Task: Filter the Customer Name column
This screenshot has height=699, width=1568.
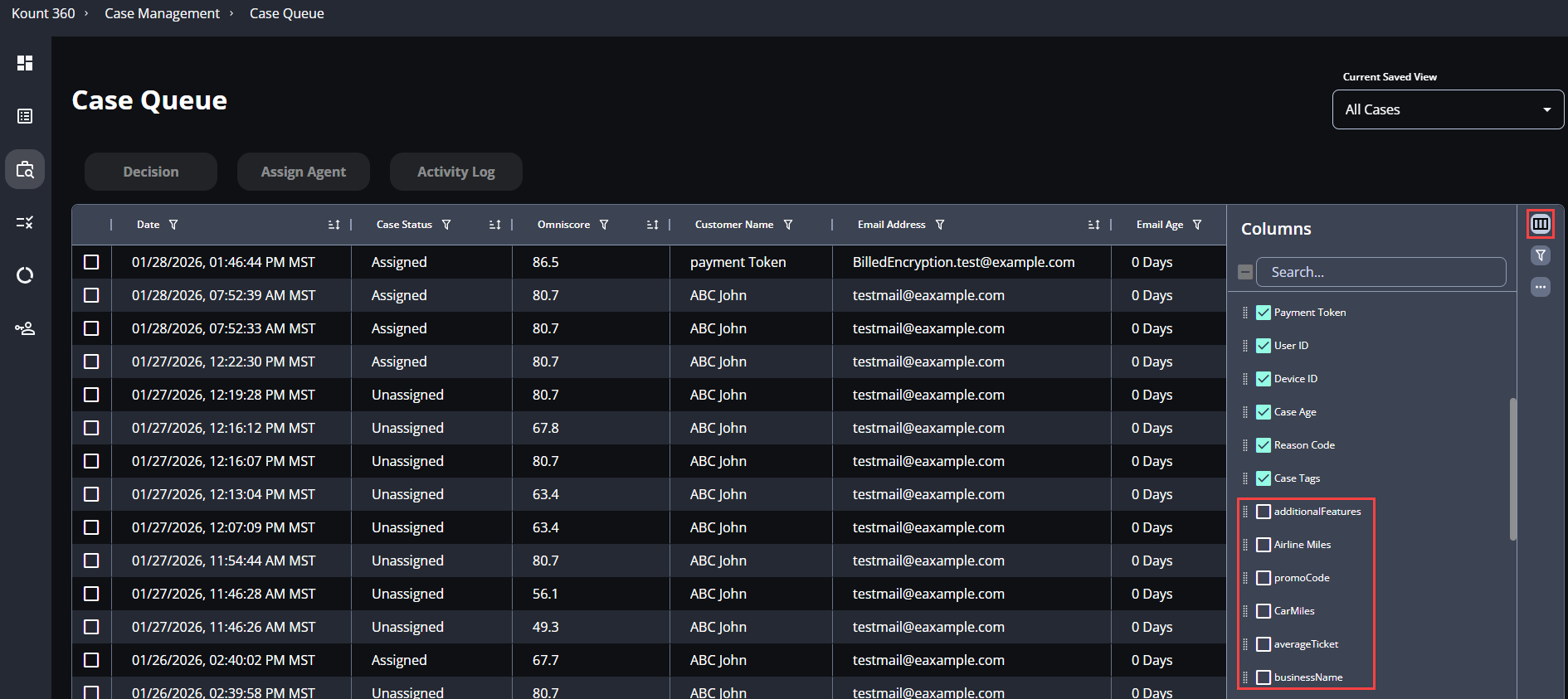Action: click(x=788, y=225)
